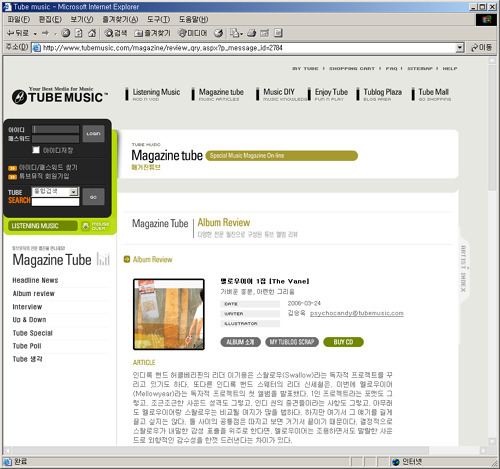500x469 pixels.
Task: Open the Magazine tube nav tab
Action: [x=218, y=94]
